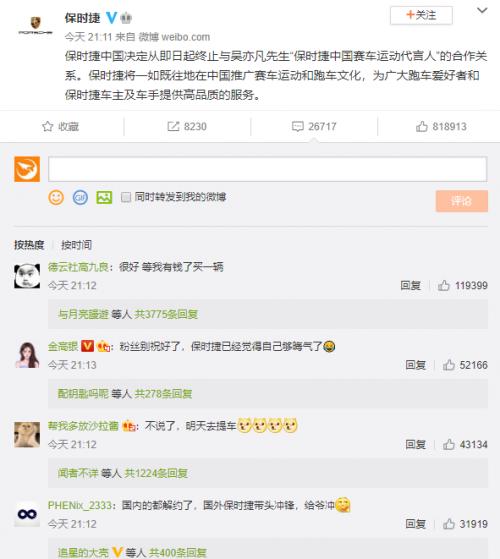The image size is (500, 559).
Task: Insert a GIF with the GIF icon
Action: tap(80, 197)
